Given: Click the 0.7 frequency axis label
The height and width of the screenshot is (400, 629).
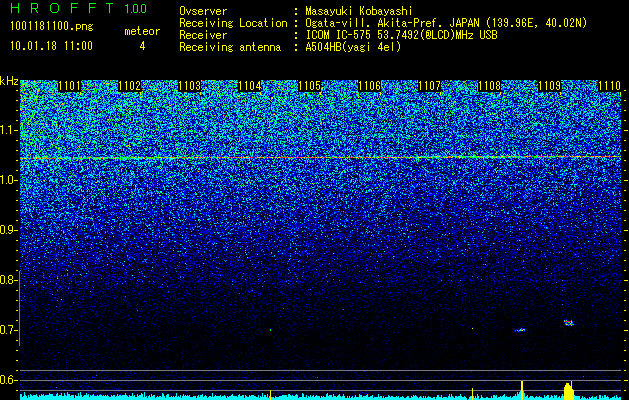Looking at the screenshot, I should (x=8, y=330).
